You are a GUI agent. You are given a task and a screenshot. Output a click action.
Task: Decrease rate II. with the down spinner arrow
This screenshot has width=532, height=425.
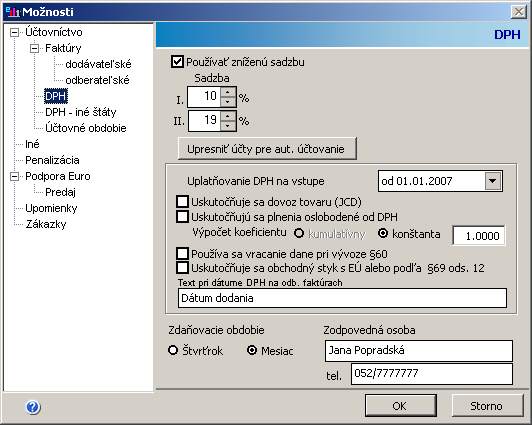227,125
